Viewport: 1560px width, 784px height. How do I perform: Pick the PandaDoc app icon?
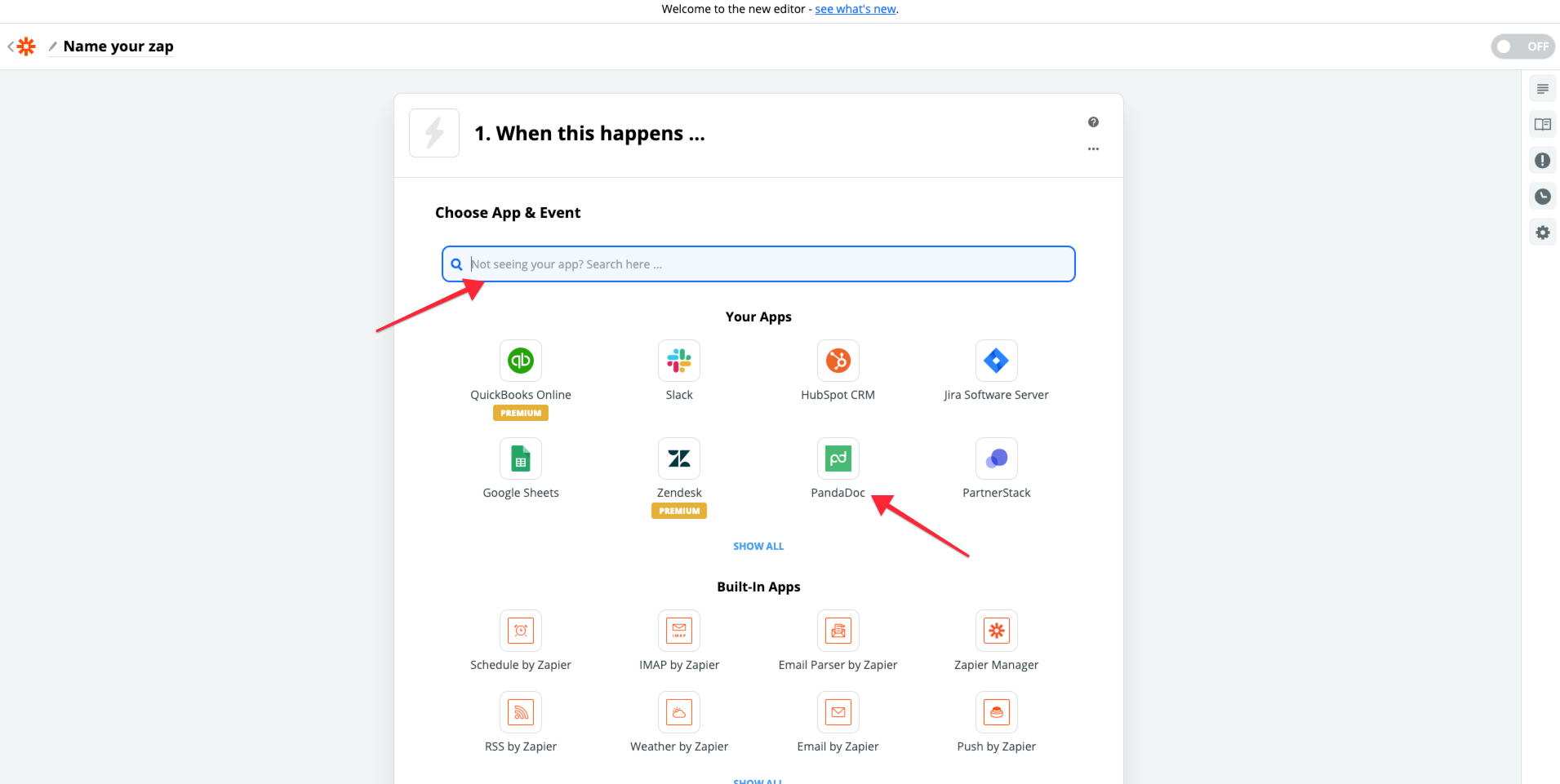tap(838, 458)
